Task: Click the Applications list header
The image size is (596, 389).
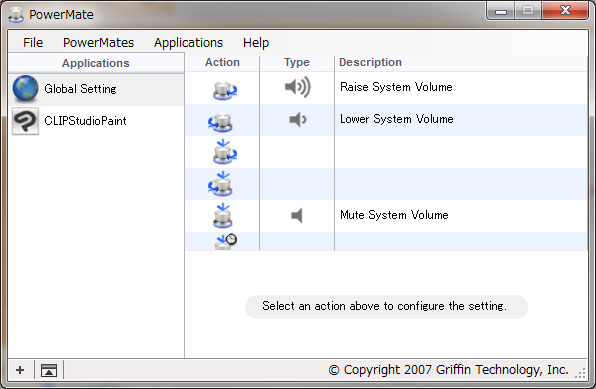Action: 96,63
